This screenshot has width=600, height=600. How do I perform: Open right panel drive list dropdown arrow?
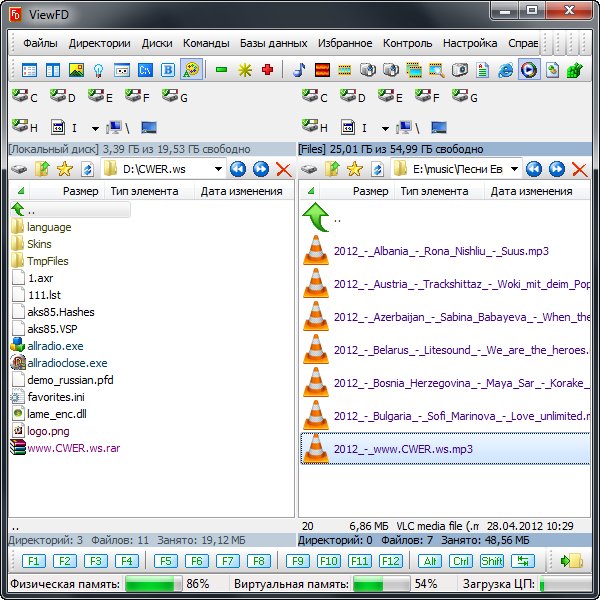pos(385,128)
